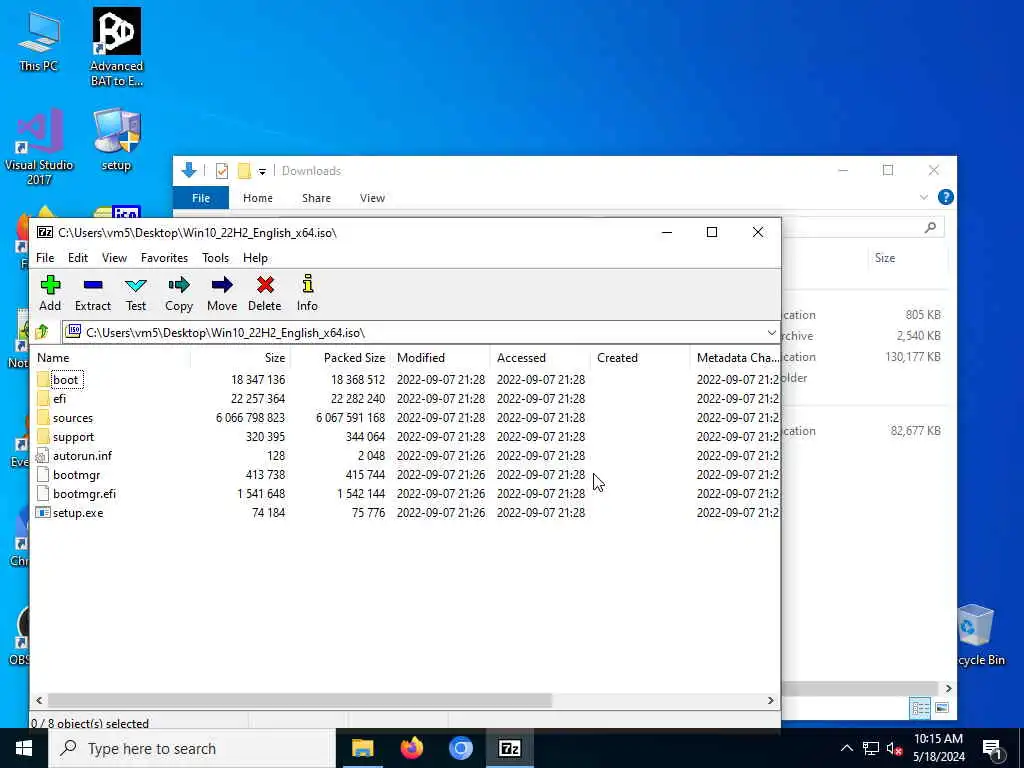Click the network tray icon
This screenshot has height=768, width=1024.
point(871,748)
